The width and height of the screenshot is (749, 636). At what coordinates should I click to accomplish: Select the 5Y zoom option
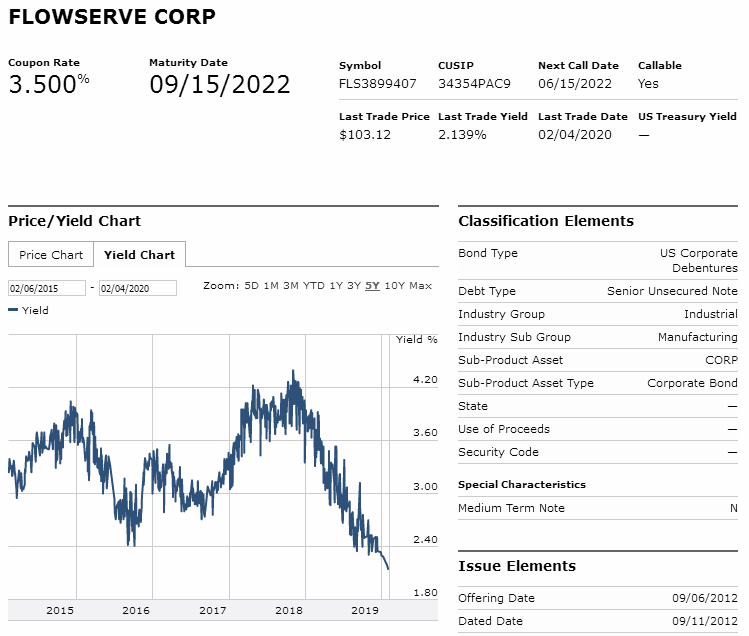click(372, 286)
